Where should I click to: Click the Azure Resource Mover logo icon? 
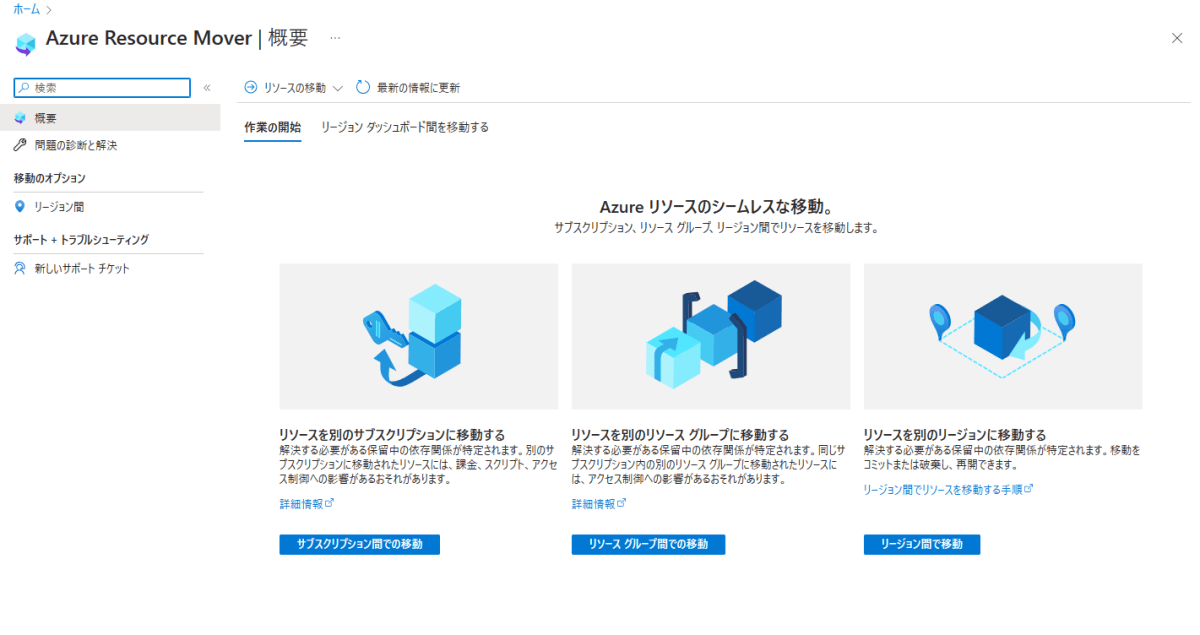click(25, 43)
